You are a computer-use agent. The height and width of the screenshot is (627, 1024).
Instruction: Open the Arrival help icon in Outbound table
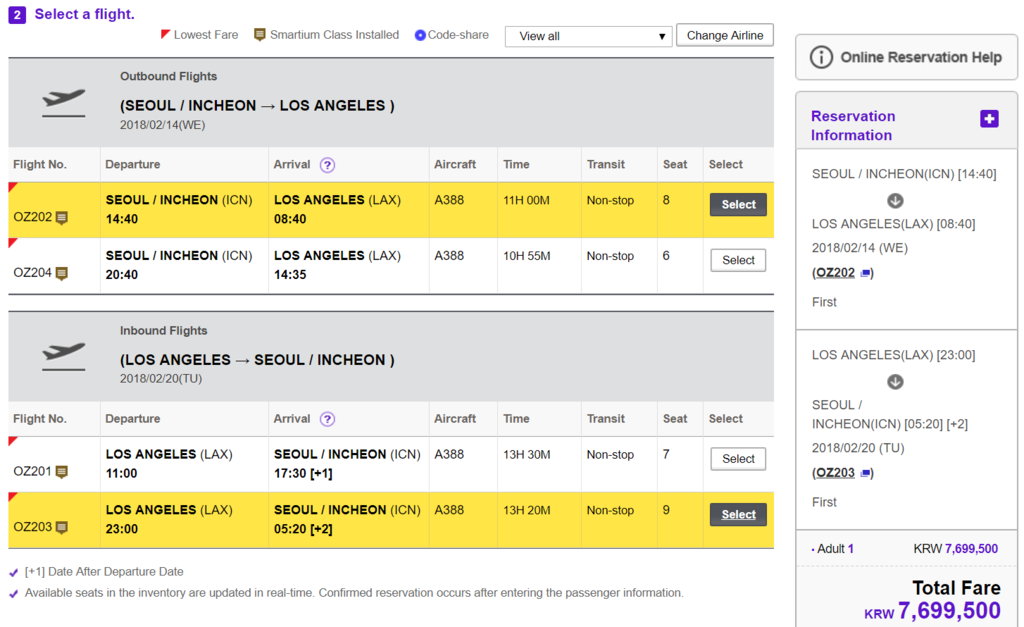click(x=327, y=165)
